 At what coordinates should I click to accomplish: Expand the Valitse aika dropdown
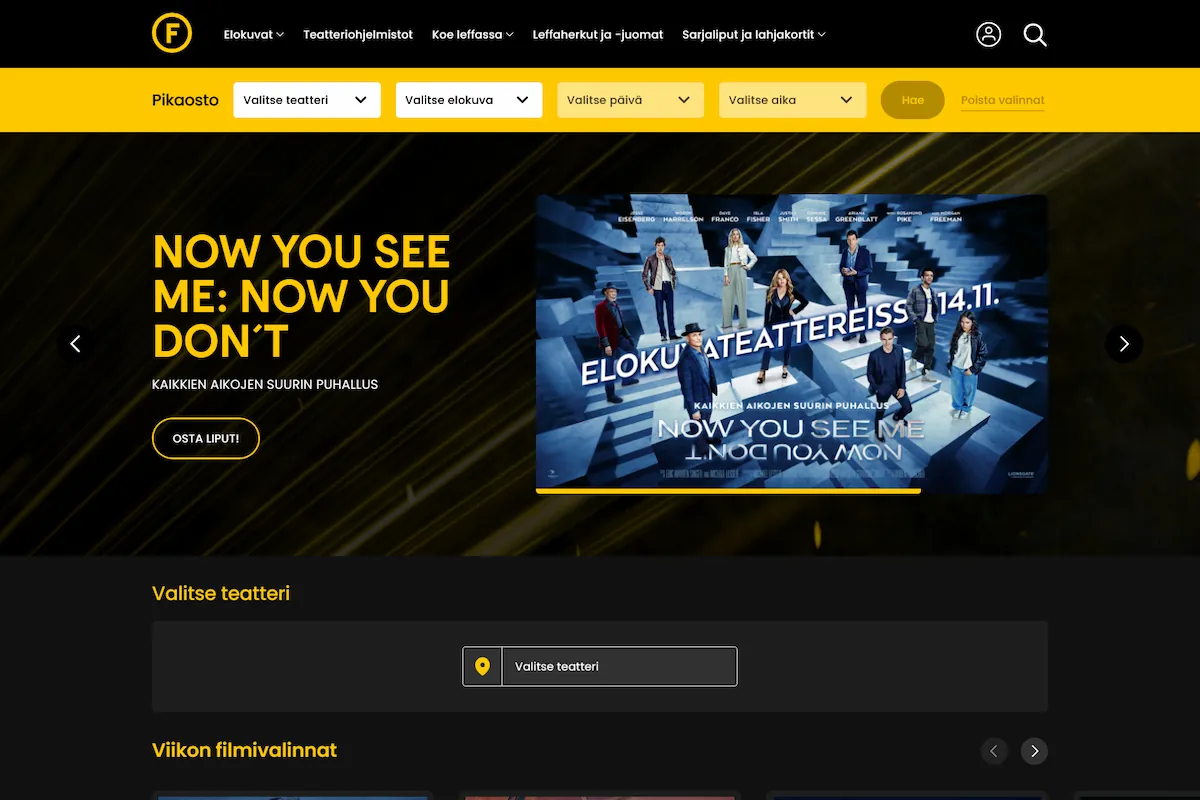coord(792,100)
